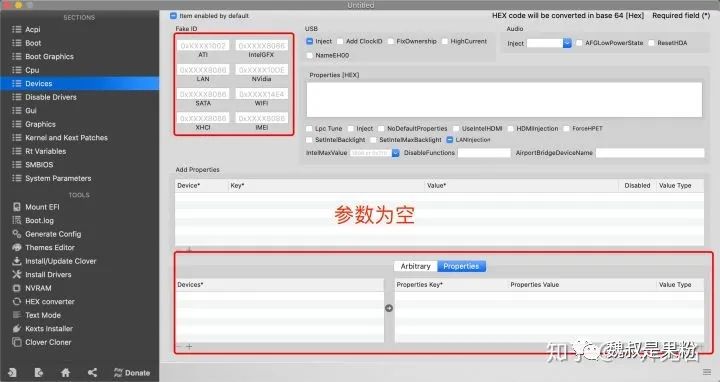Enable the NameEH00 checkbox

click(309, 55)
